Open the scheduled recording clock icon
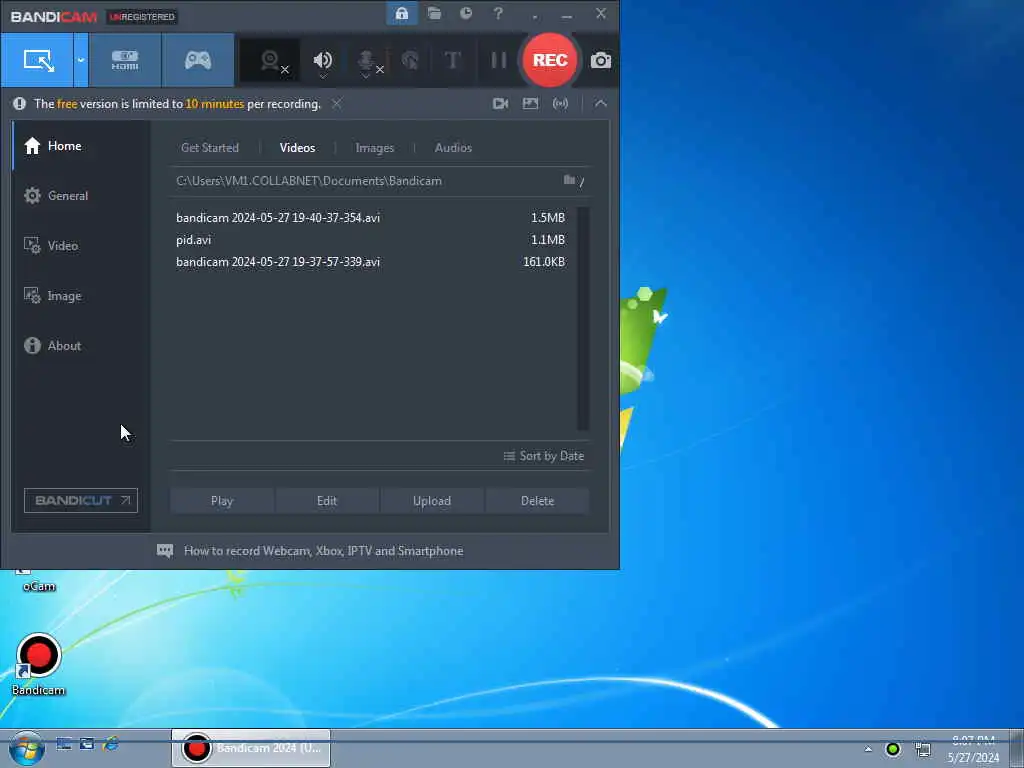The image size is (1024, 768). tap(466, 13)
